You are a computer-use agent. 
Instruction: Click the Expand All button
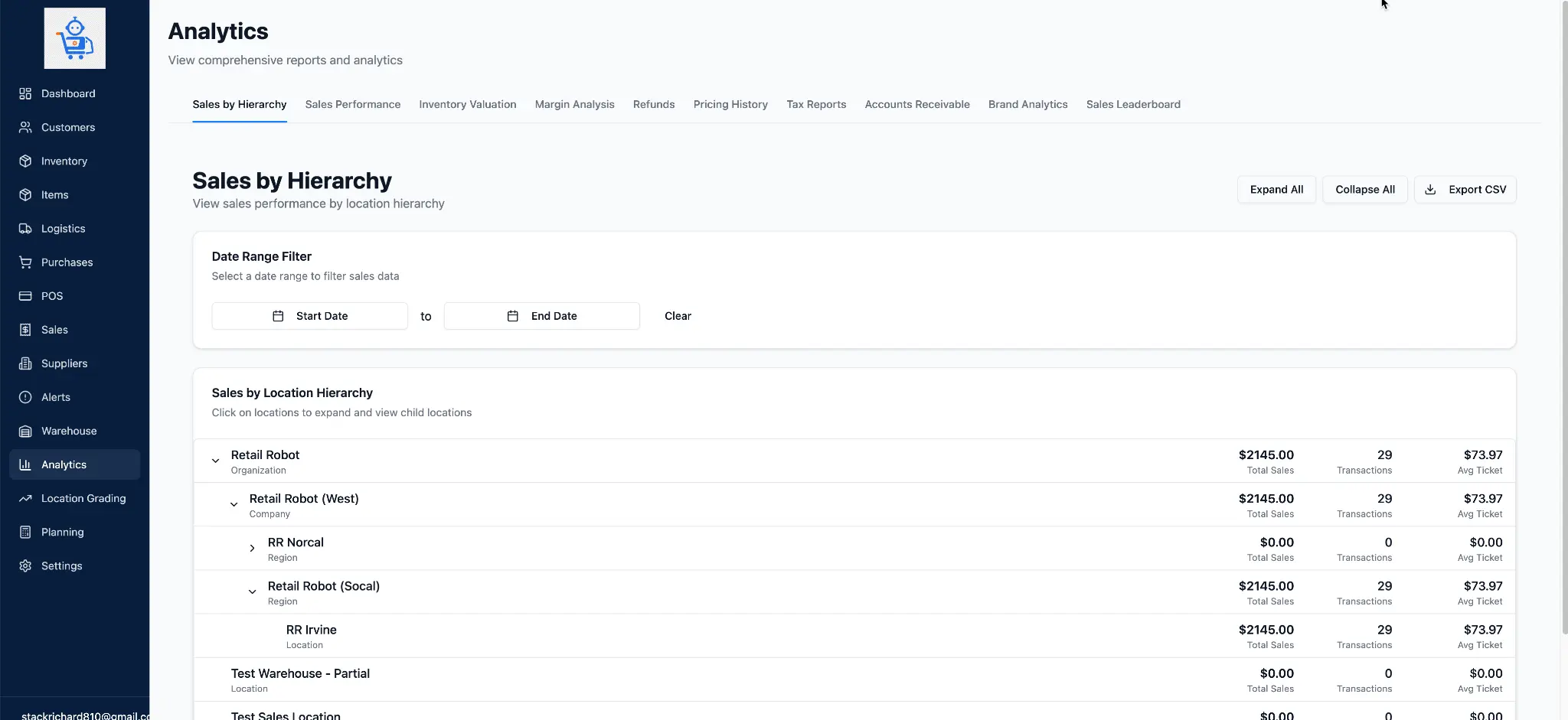point(1276,189)
